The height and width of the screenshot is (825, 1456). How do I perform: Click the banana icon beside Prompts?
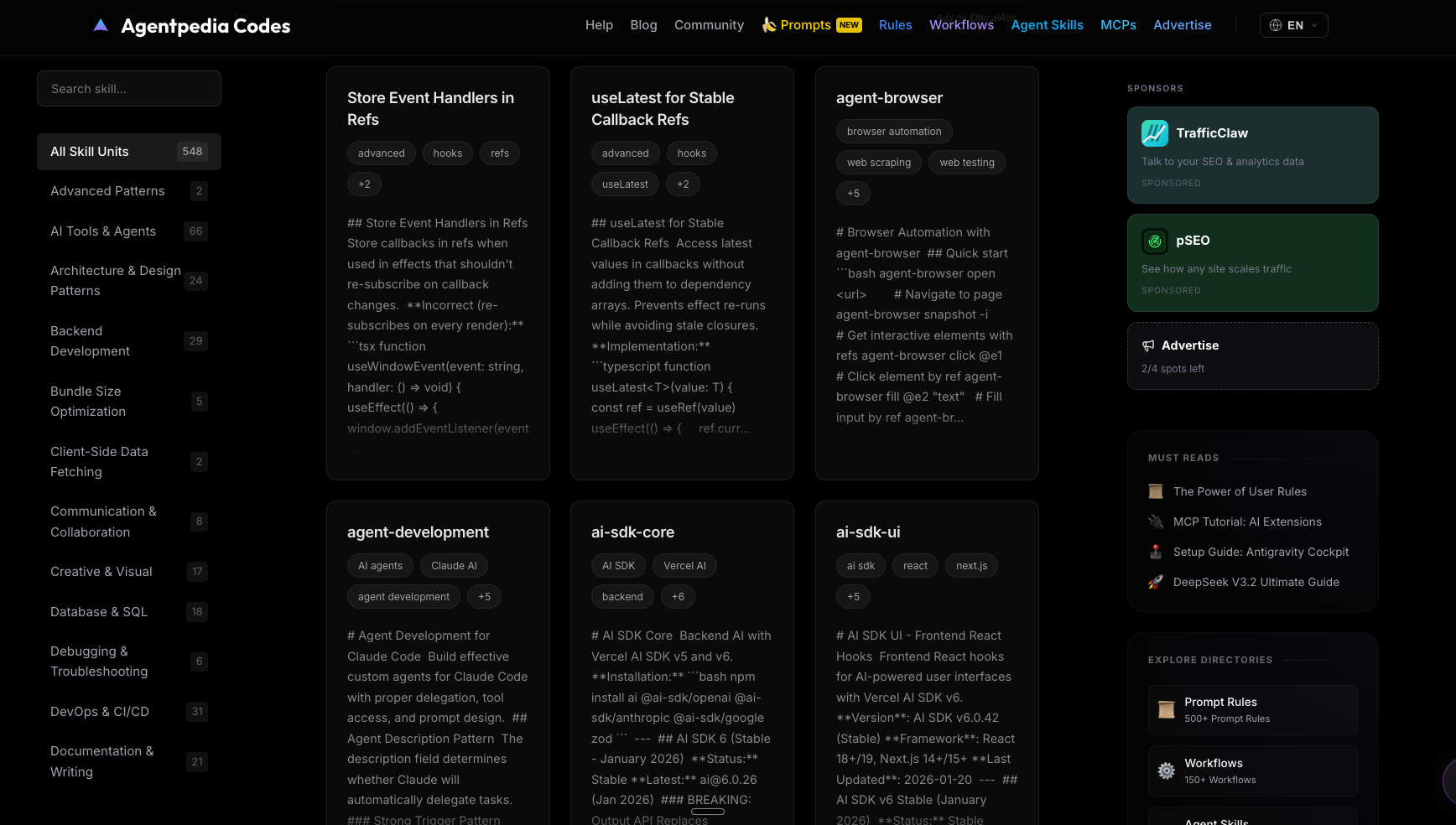(x=768, y=25)
